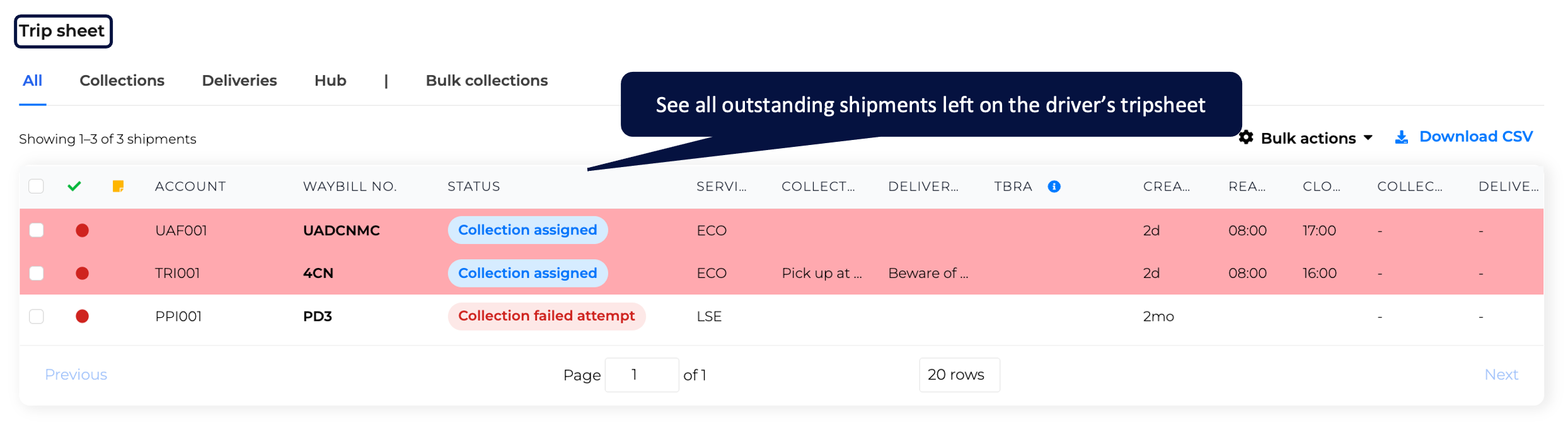Click the green checkmark column header icon

(74, 186)
